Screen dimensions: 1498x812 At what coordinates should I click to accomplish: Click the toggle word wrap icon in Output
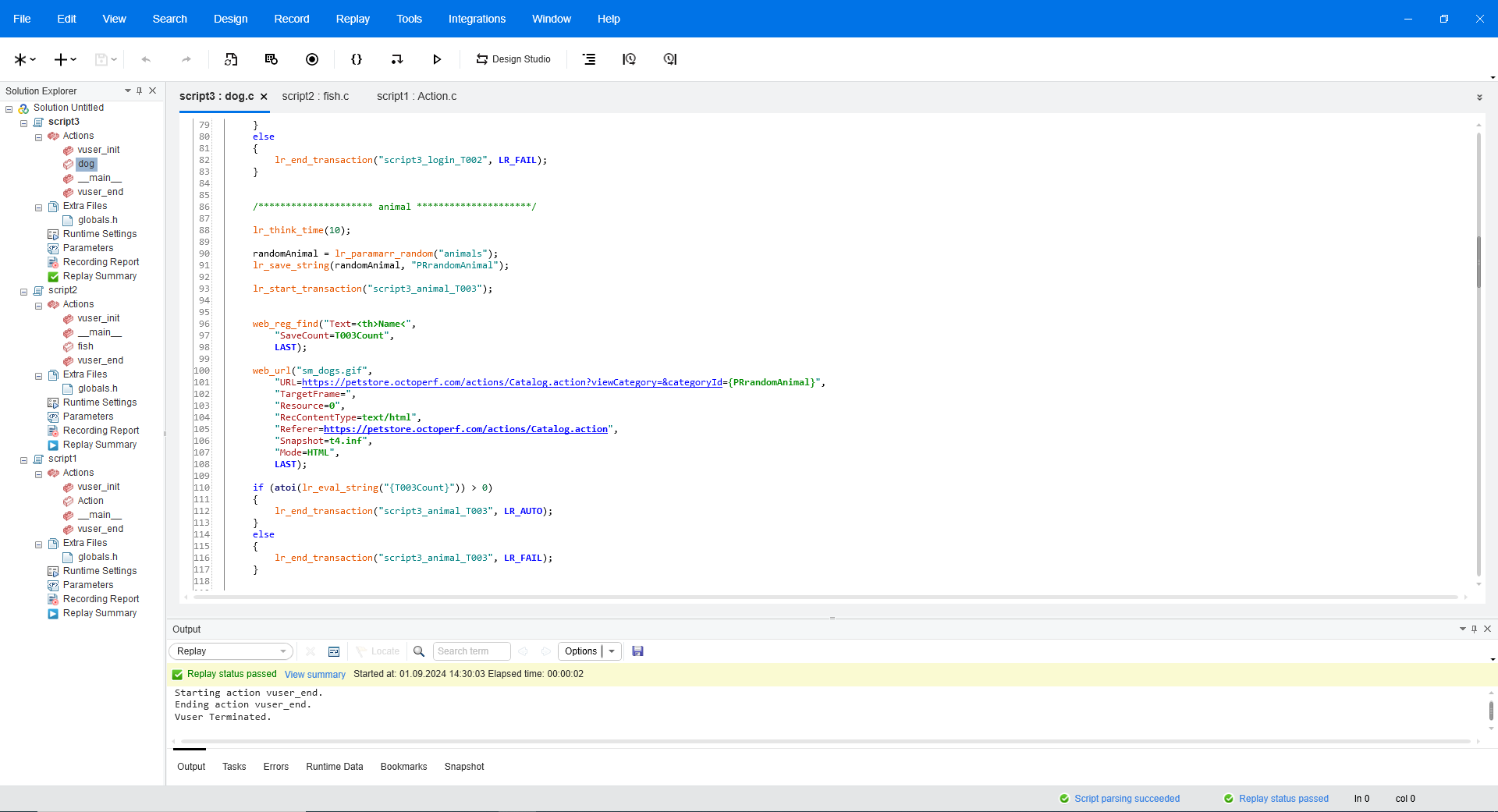click(x=334, y=651)
